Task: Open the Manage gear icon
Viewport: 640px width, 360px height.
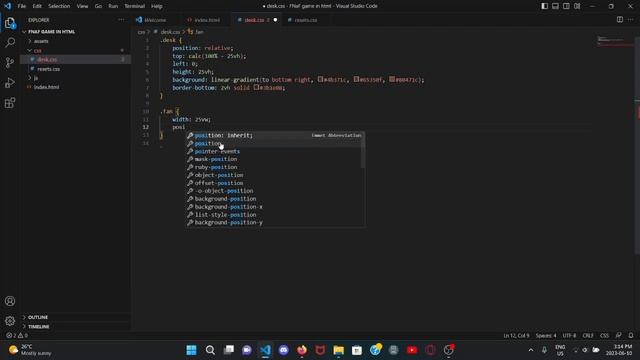Action: click(10, 321)
